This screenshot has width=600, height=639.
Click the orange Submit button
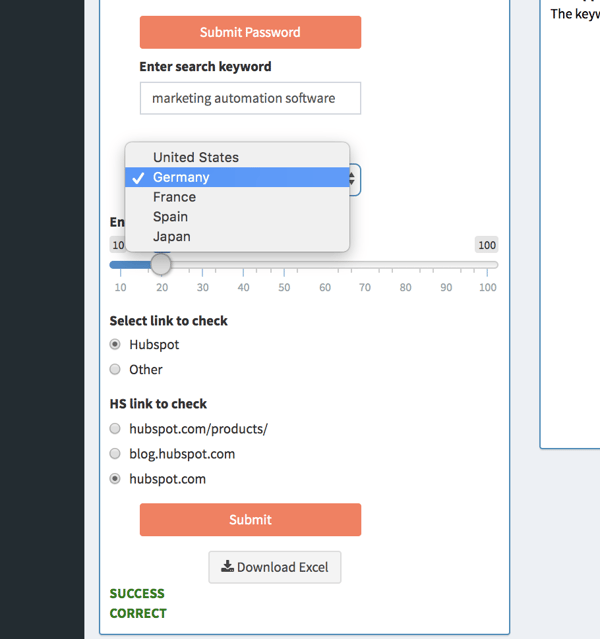point(250,520)
